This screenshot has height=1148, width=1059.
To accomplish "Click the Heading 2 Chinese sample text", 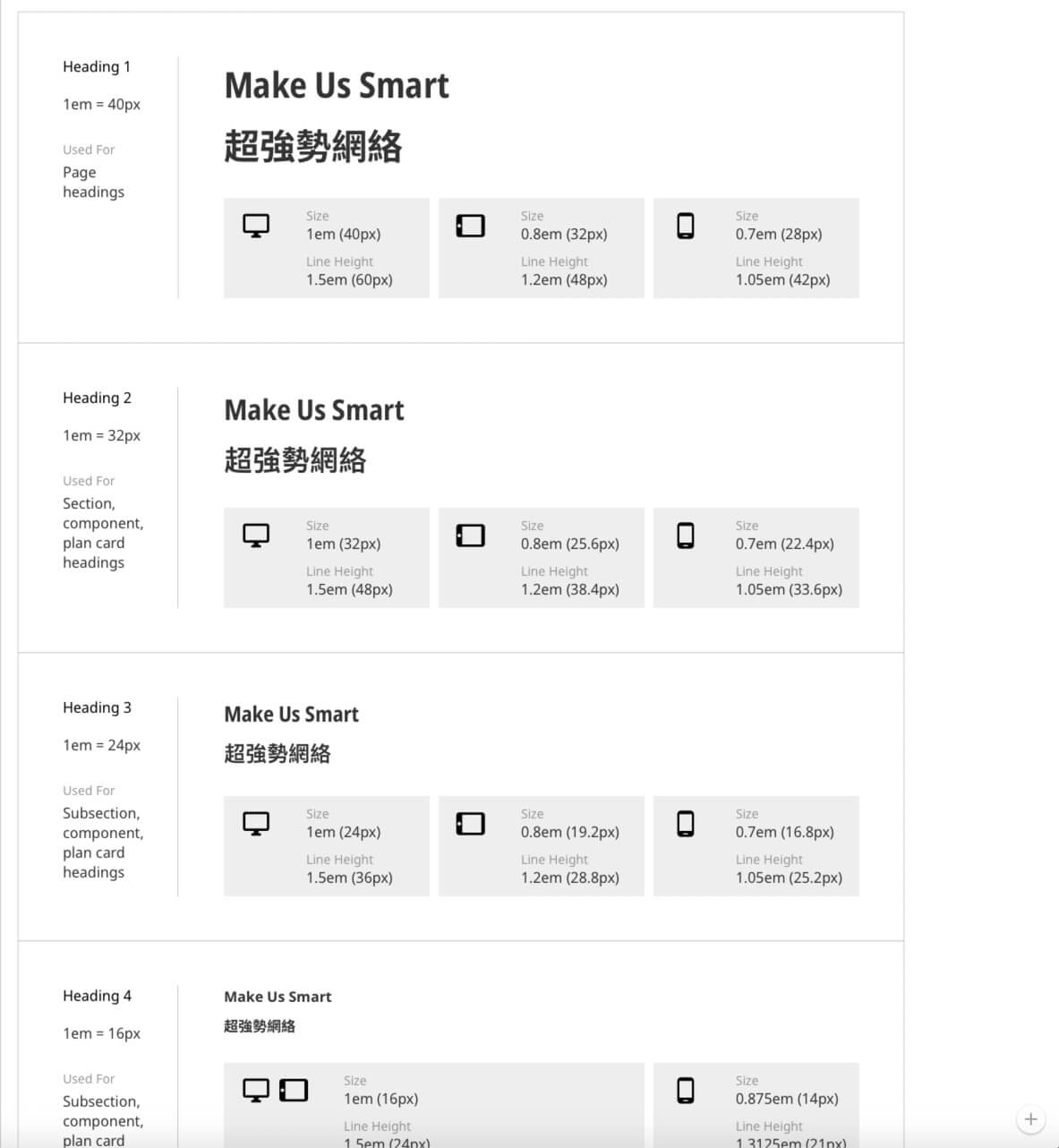I will click(x=295, y=460).
